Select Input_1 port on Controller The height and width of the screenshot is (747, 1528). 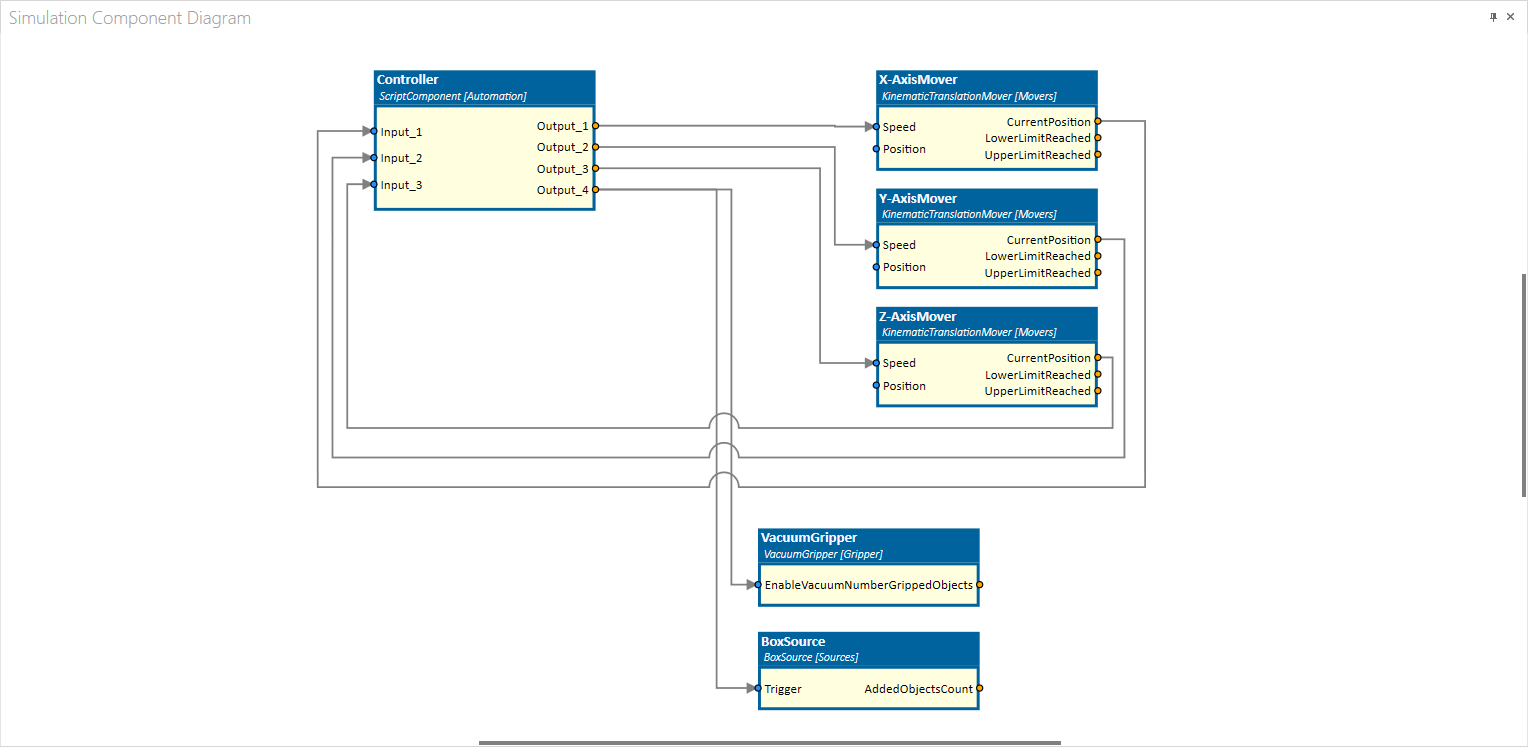[374, 131]
